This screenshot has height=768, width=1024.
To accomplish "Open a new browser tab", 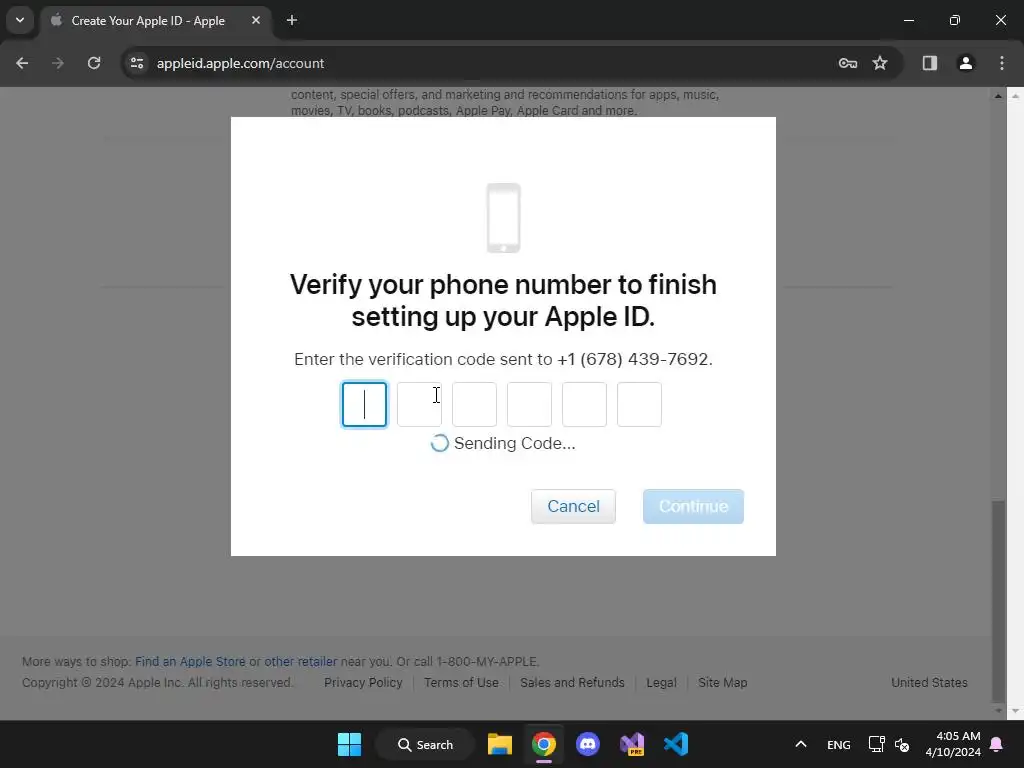I will coord(292,20).
